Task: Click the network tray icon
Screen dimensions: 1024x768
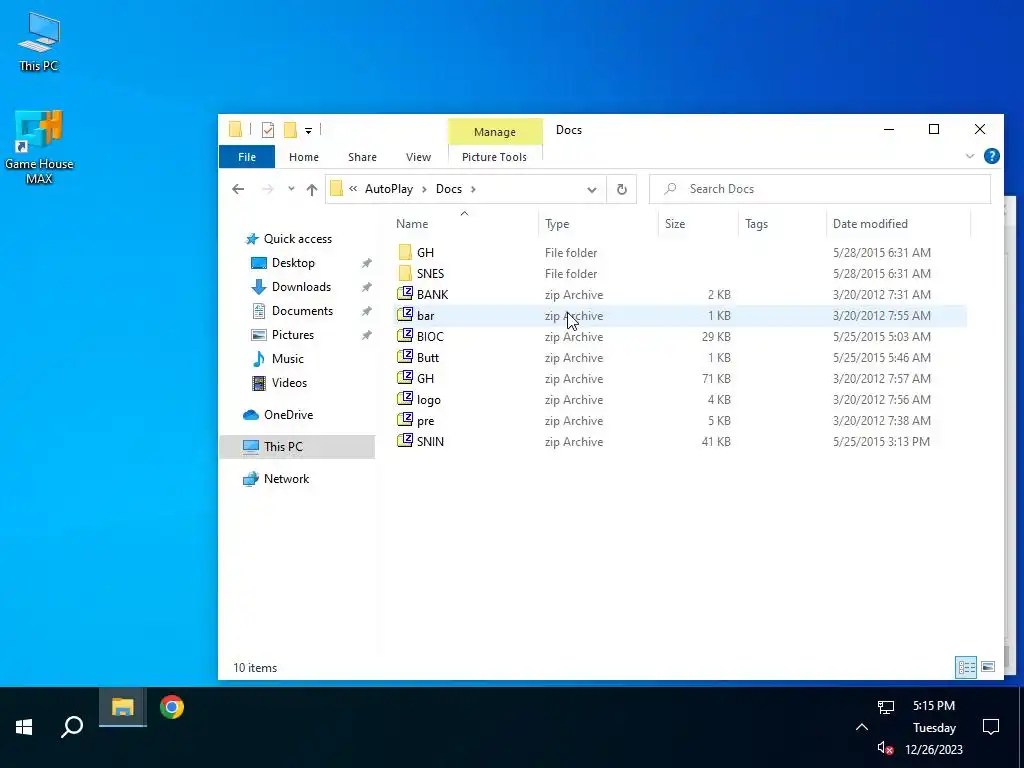Action: click(x=886, y=707)
